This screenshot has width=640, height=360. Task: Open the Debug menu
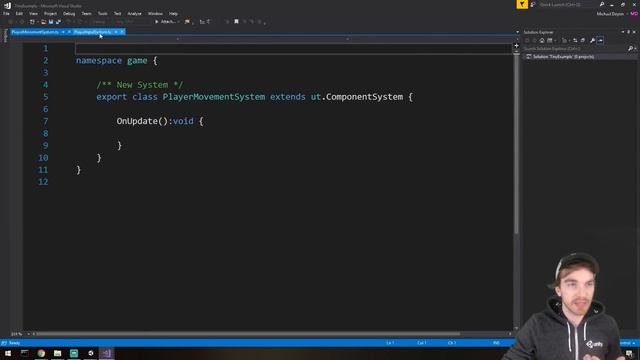[x=69, y=13]
